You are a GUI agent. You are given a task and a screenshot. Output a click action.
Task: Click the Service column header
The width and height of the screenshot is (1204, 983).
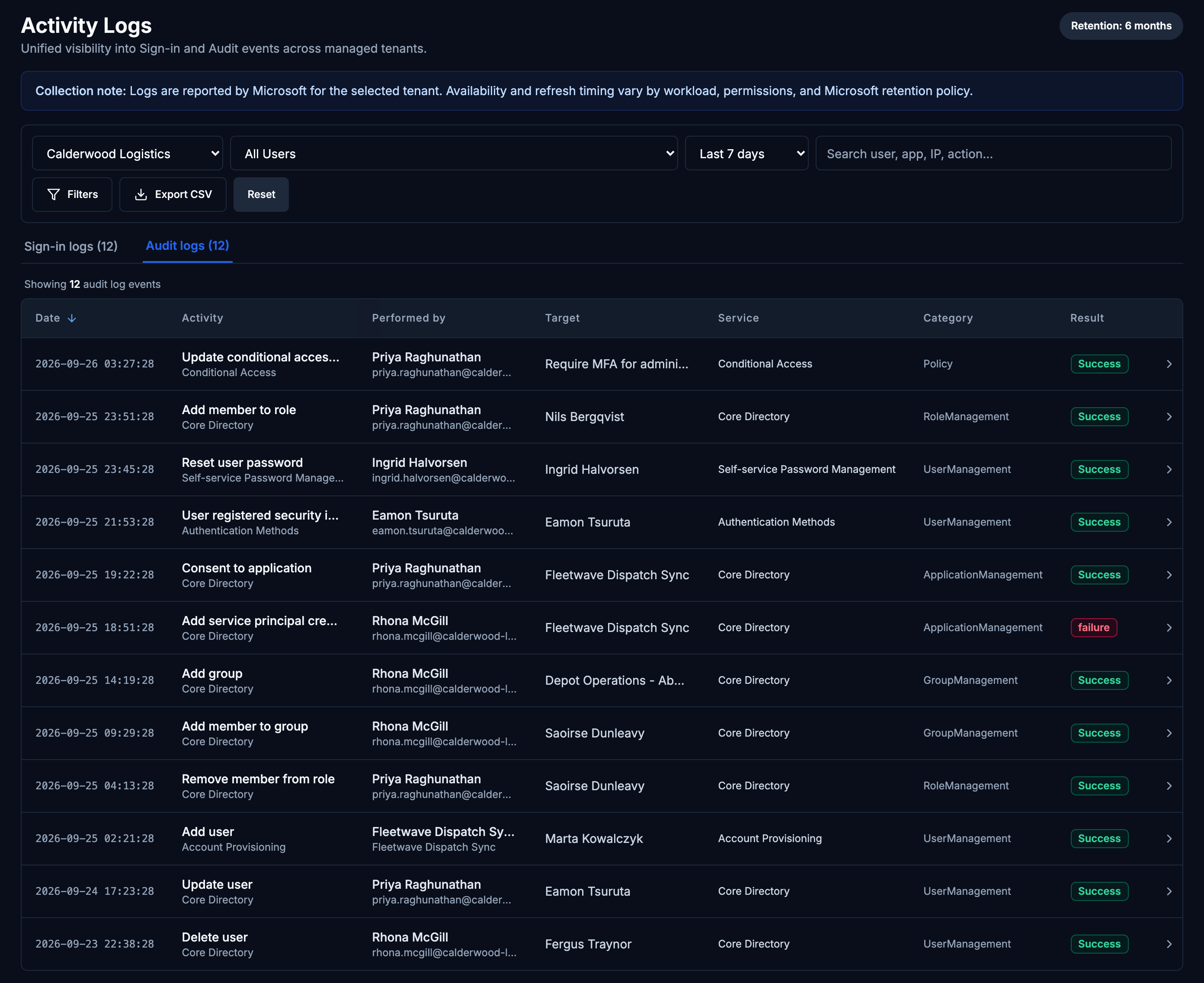(738, 318)
